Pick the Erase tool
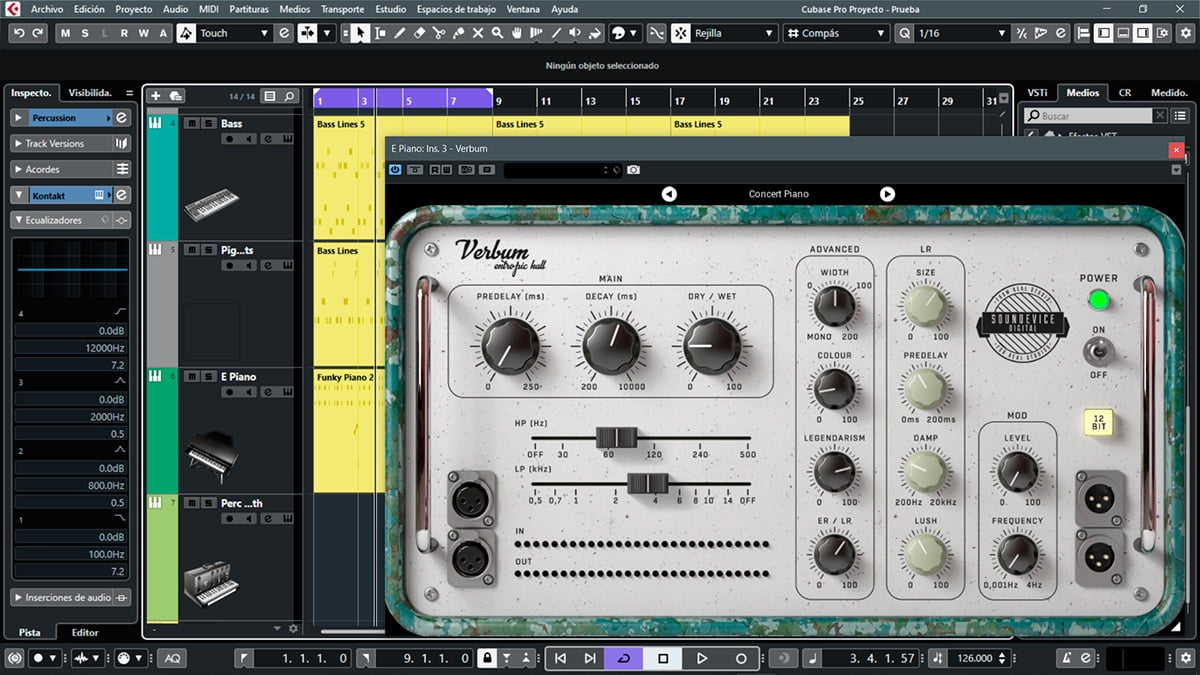This screenshot has height=675, width=1200. tap(419, 33)
